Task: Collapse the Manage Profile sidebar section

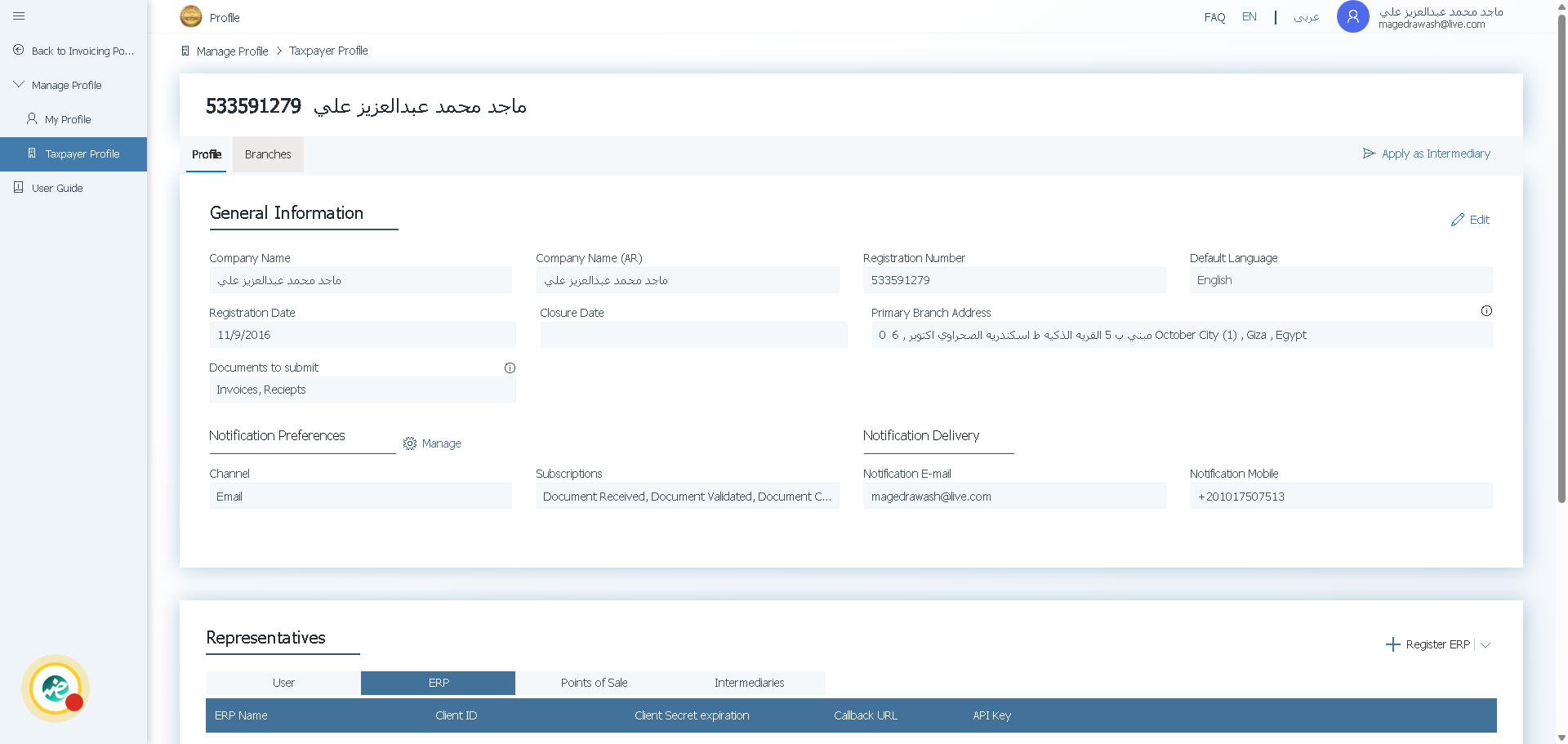Action: 18,82
